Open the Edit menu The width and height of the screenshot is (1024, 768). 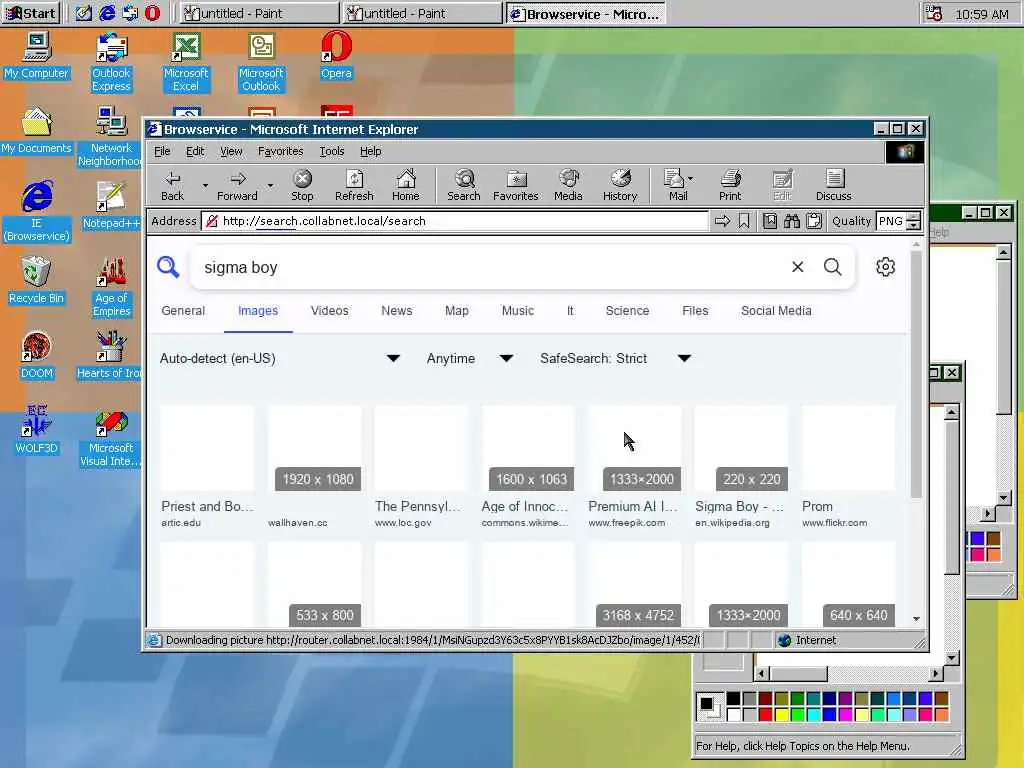pos(195,152)
